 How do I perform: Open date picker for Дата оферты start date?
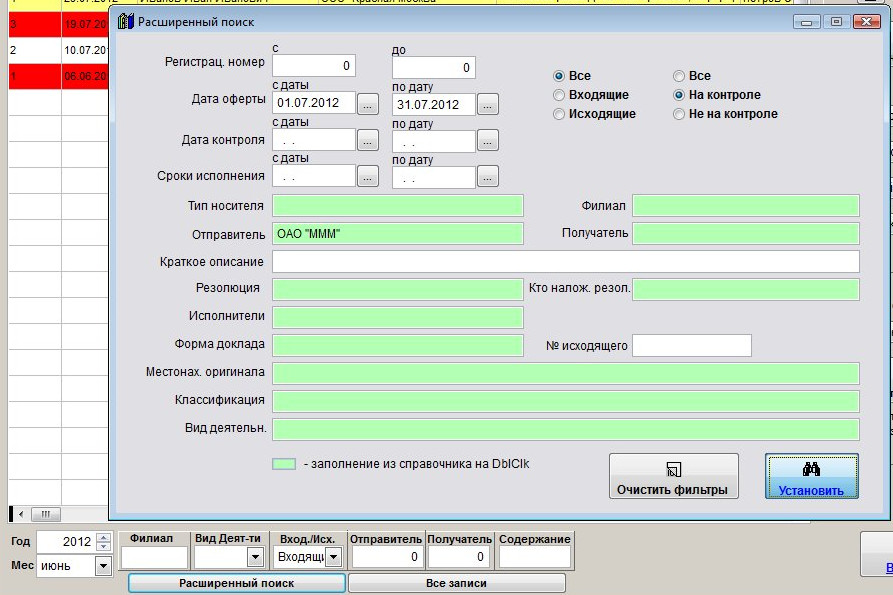click(x=368, y=104)
